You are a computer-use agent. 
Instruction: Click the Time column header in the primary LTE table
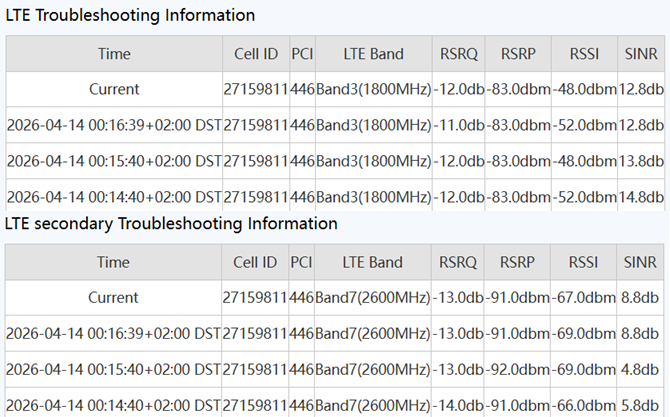114,54
